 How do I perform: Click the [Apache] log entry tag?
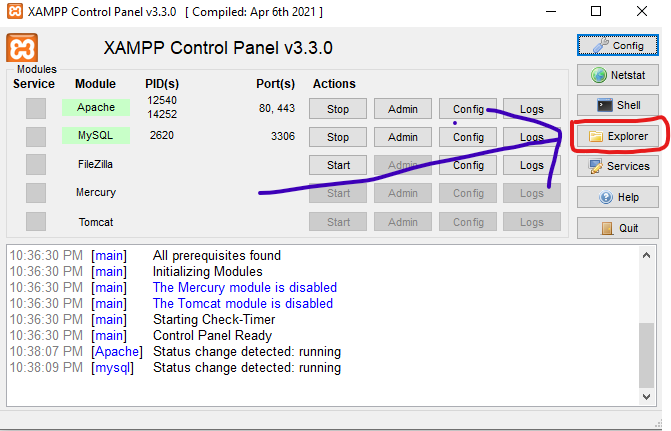117,352
